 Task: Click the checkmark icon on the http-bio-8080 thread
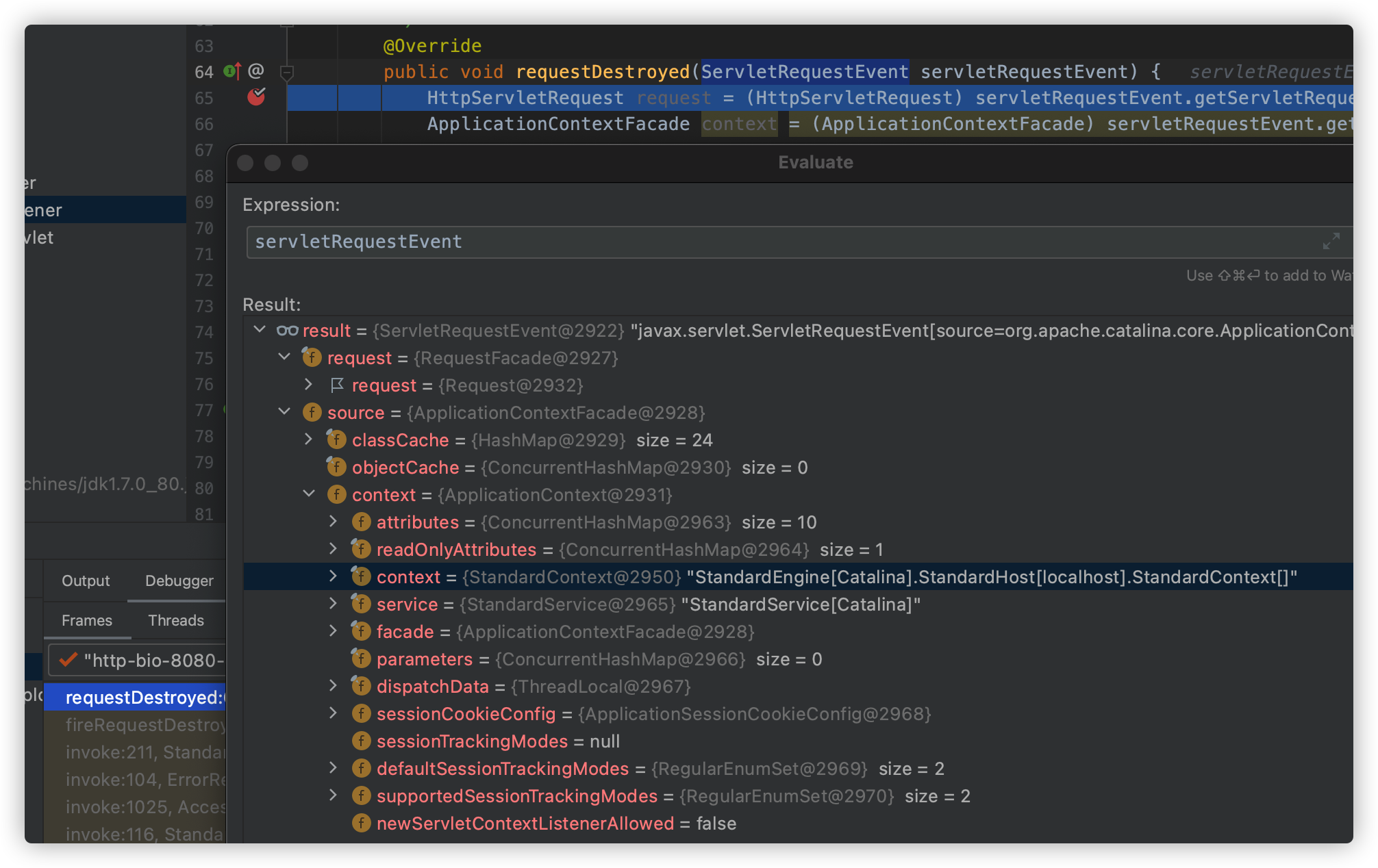pyautogui.click(x=68, y=660)
